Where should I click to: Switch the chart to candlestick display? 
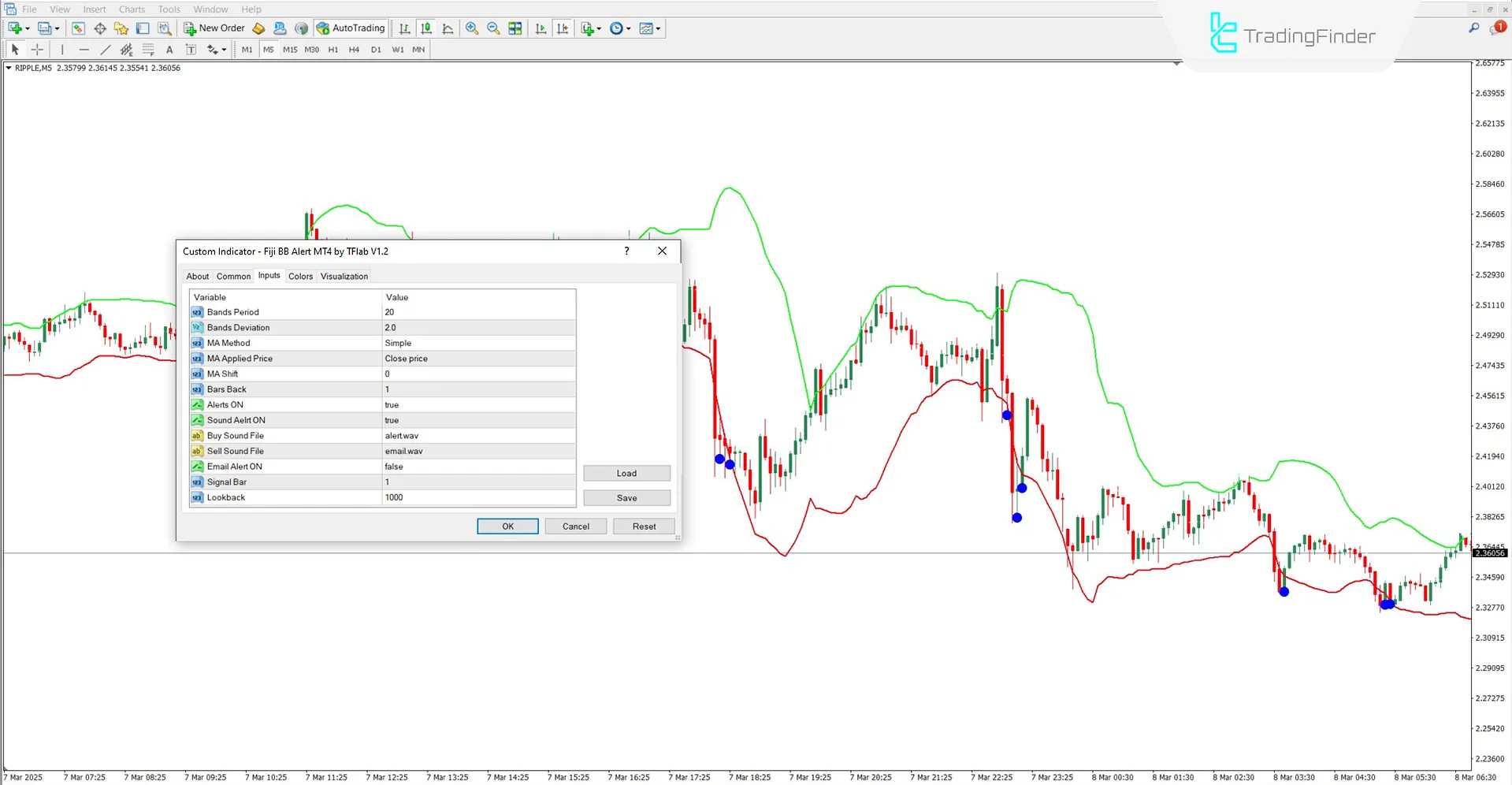click(x=426, y=28)
